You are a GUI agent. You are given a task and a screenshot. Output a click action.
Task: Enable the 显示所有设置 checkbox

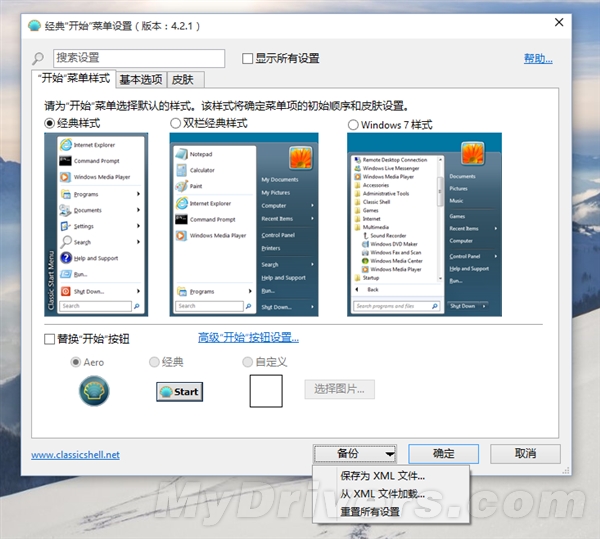pyautogui.click(x=248, y=59)
